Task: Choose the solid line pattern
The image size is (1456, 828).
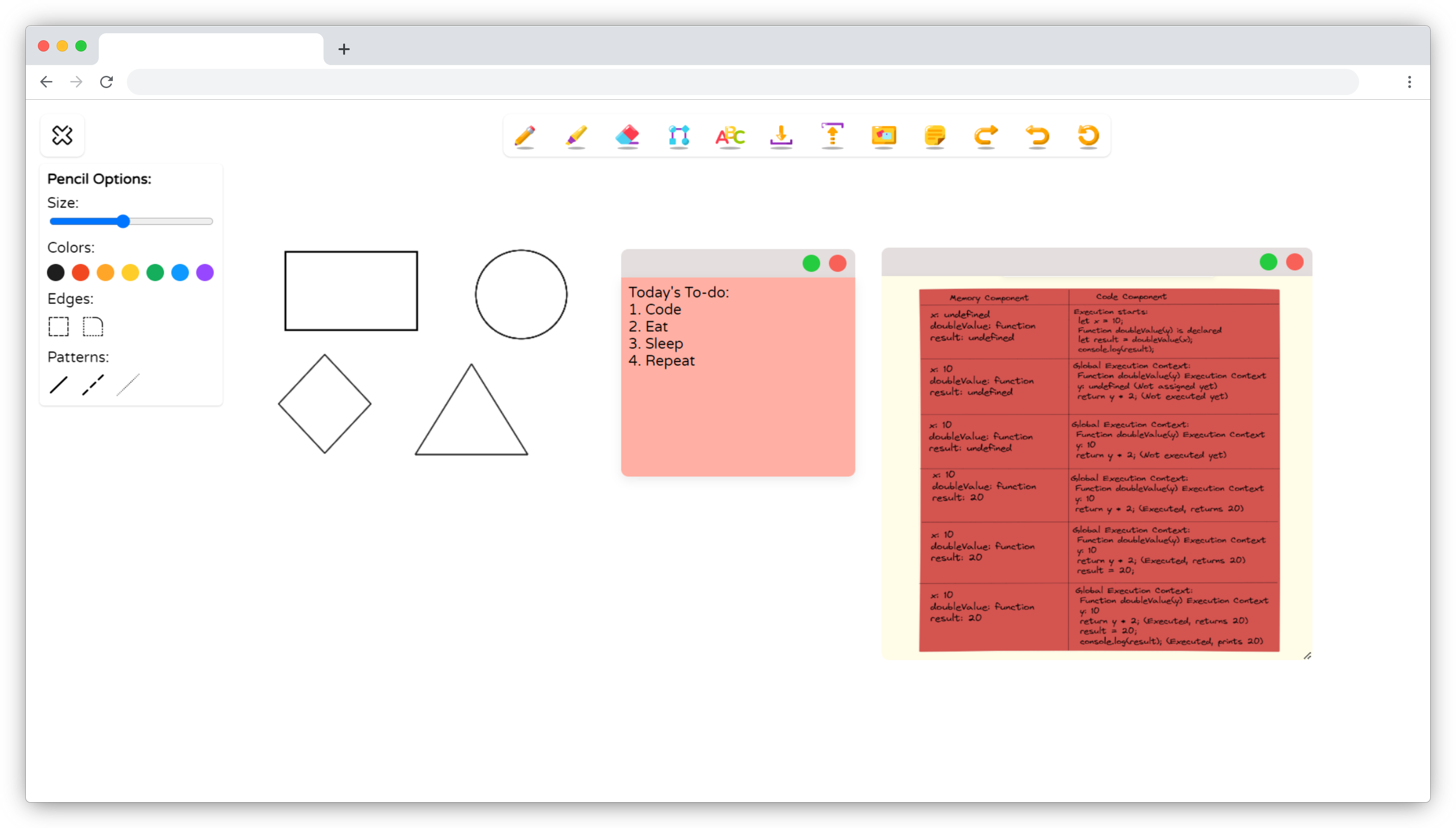Action: 59,385
